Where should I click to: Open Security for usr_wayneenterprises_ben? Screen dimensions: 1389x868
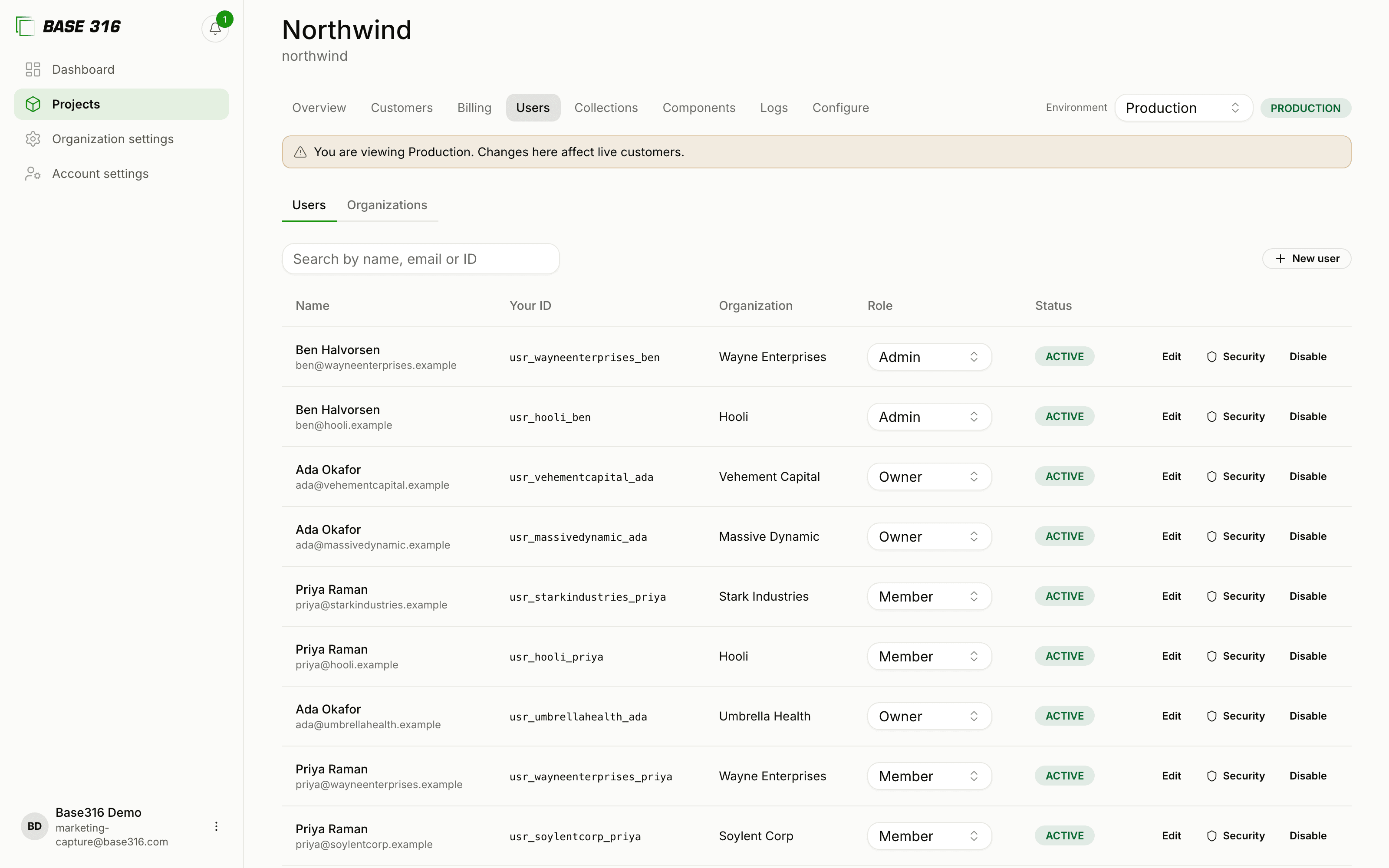[1236, 356]
